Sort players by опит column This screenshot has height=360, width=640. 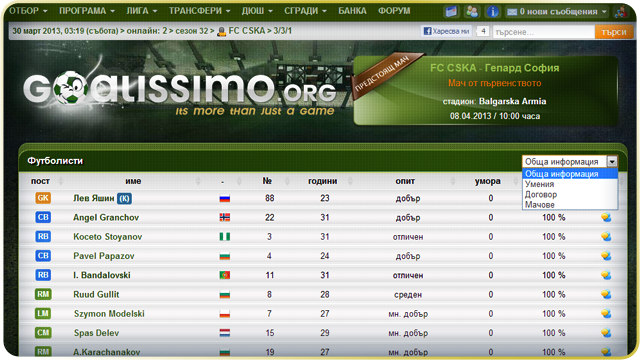(x=405, y=181)
